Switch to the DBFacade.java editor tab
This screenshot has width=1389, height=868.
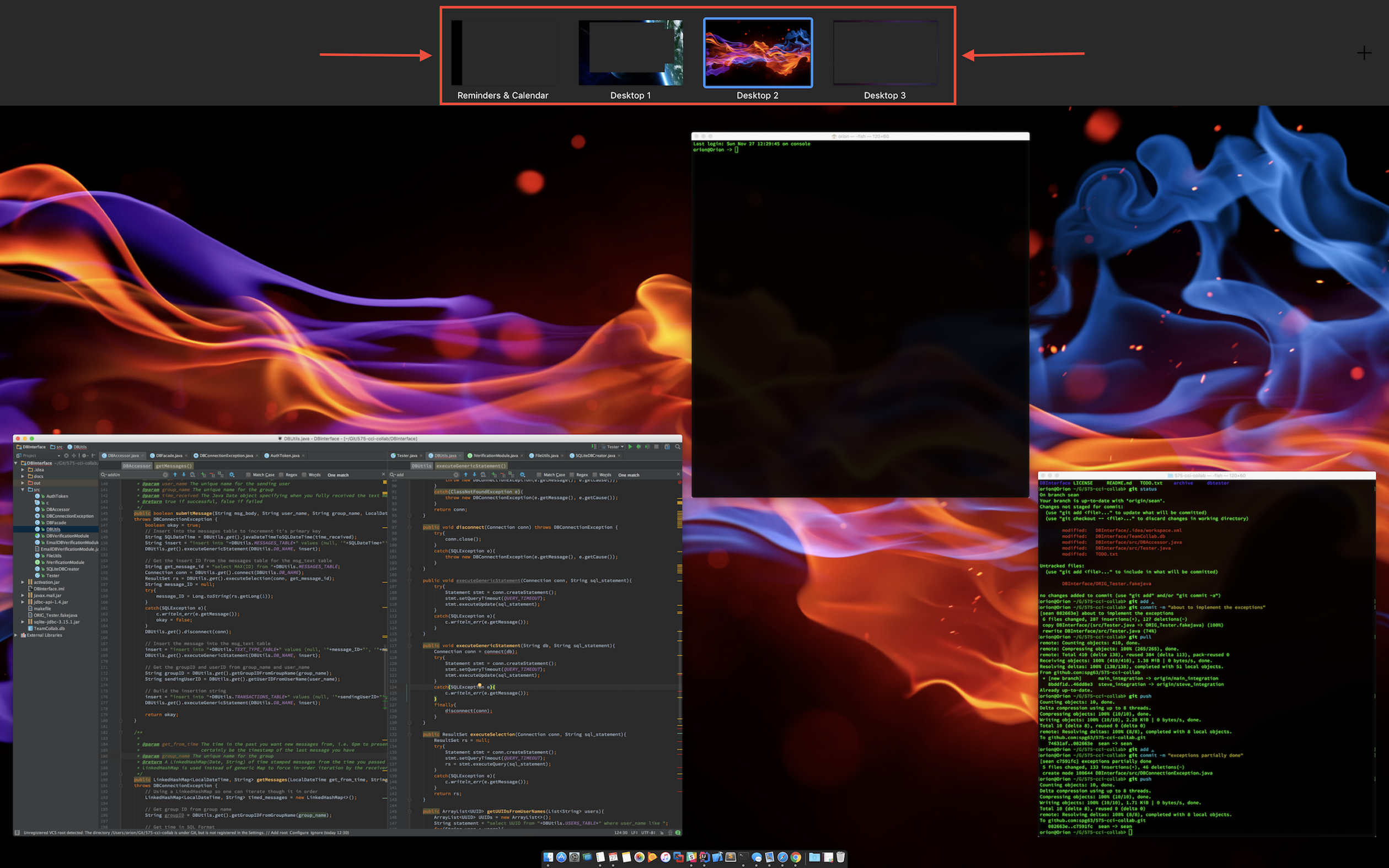[169, 456]
